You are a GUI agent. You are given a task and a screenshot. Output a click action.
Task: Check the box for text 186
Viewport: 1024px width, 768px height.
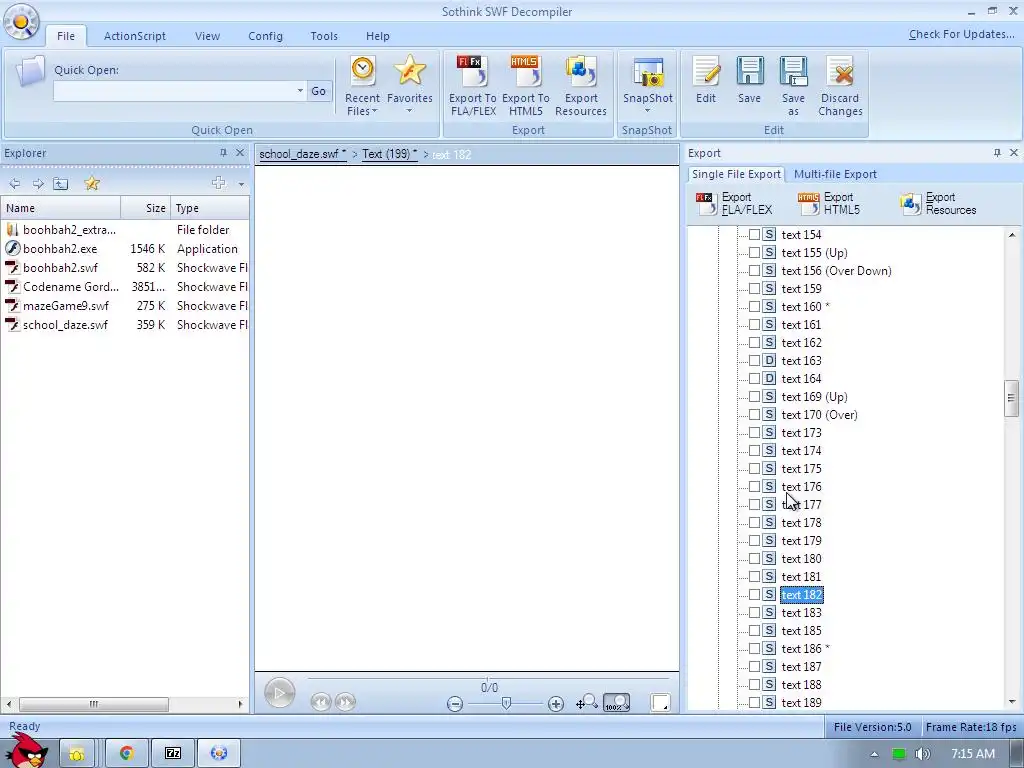coord(754,648)
